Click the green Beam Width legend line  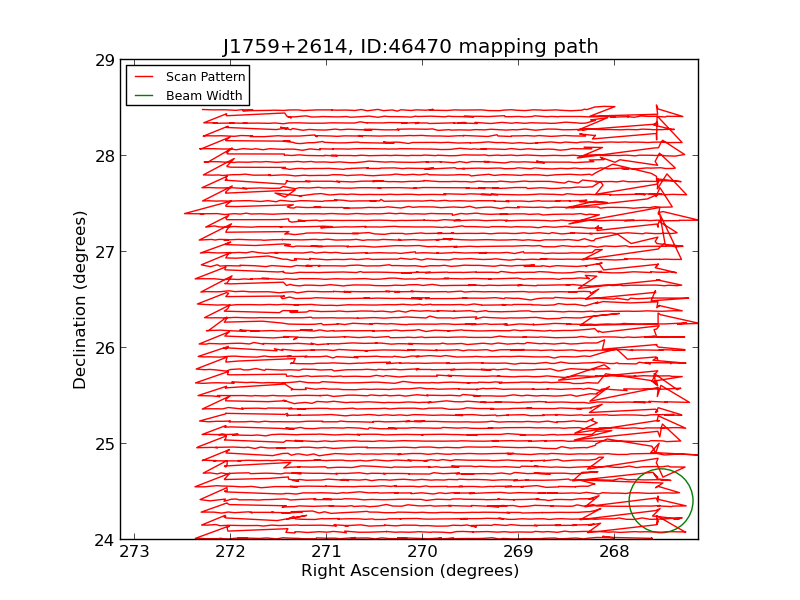[x=144, y=95]
